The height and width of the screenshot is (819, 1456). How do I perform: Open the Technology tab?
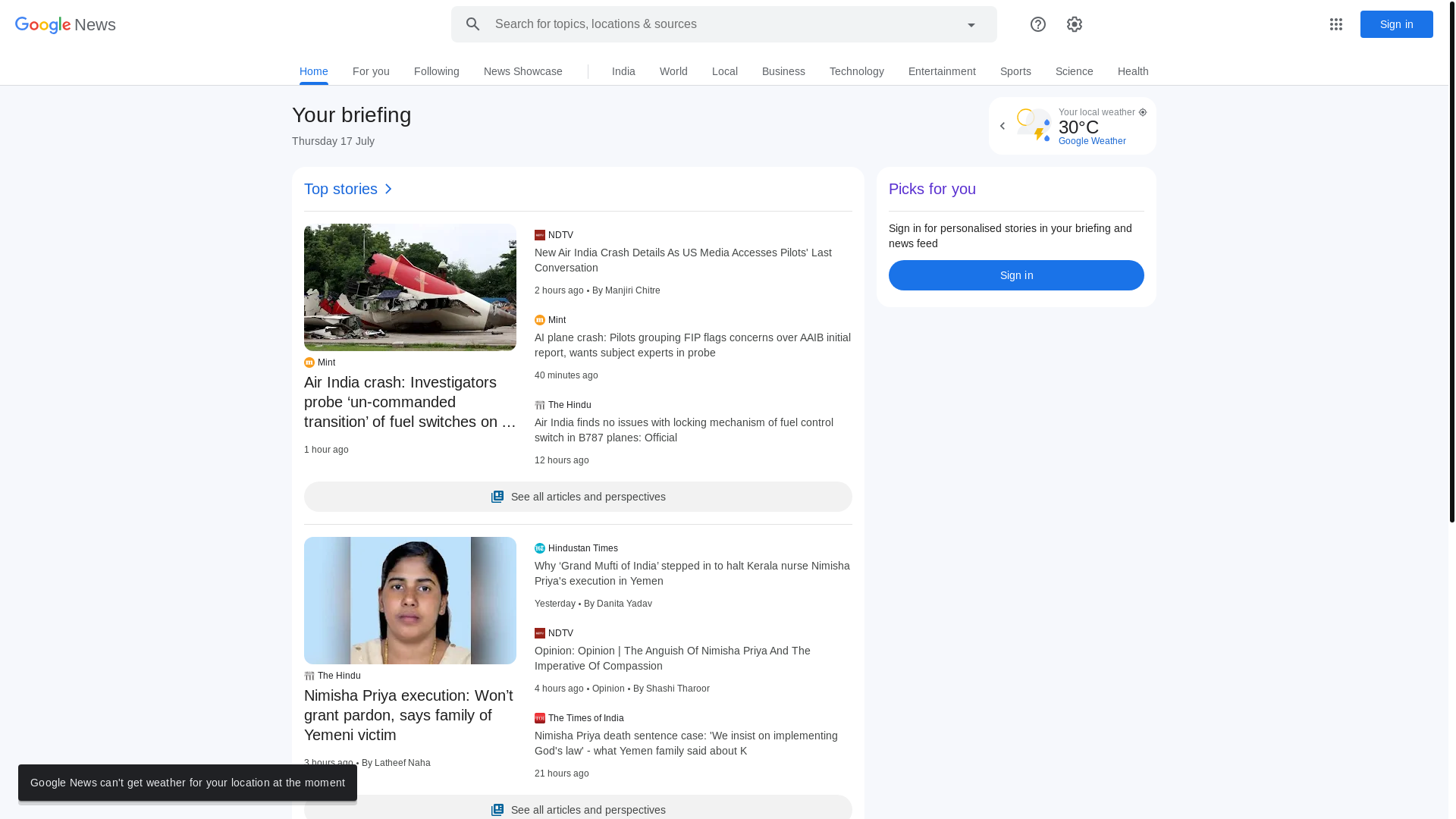(x=856, y=71)
